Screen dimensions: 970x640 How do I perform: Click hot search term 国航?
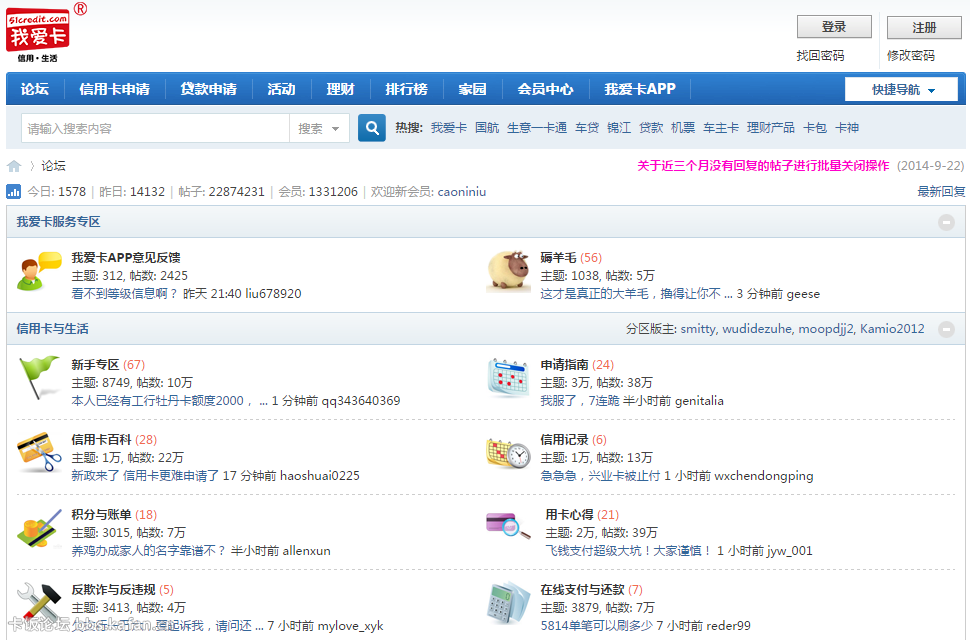[487, 128]
